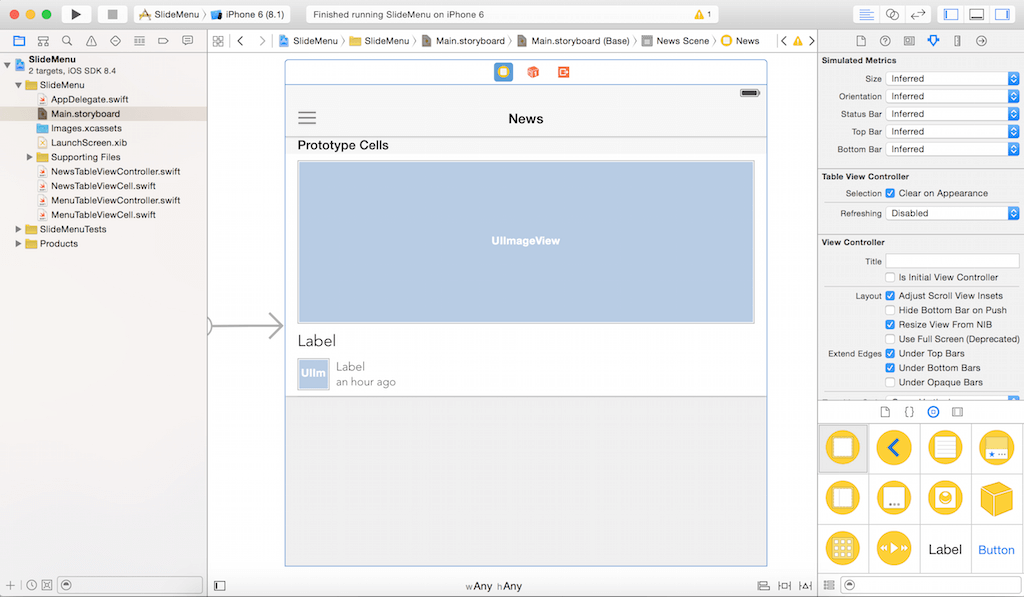Toggle Hide Bottom Bar on Push
Screen dimensions: 1024x597
(890, 310)
